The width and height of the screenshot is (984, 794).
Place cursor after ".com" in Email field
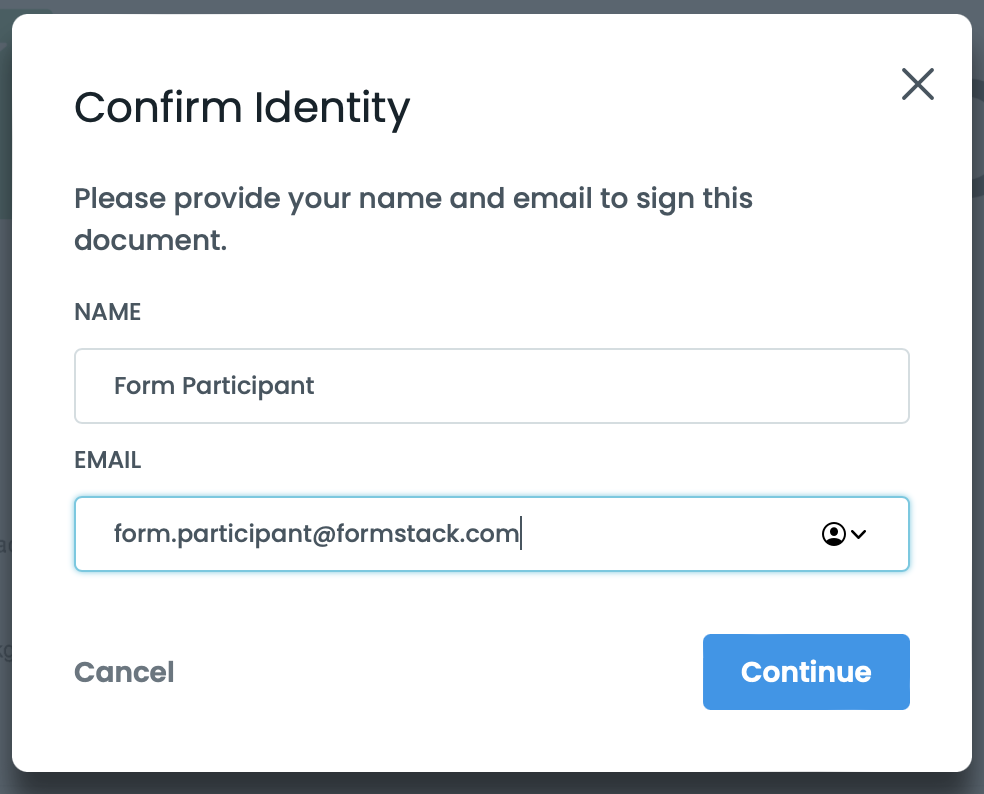coord(521,534)
